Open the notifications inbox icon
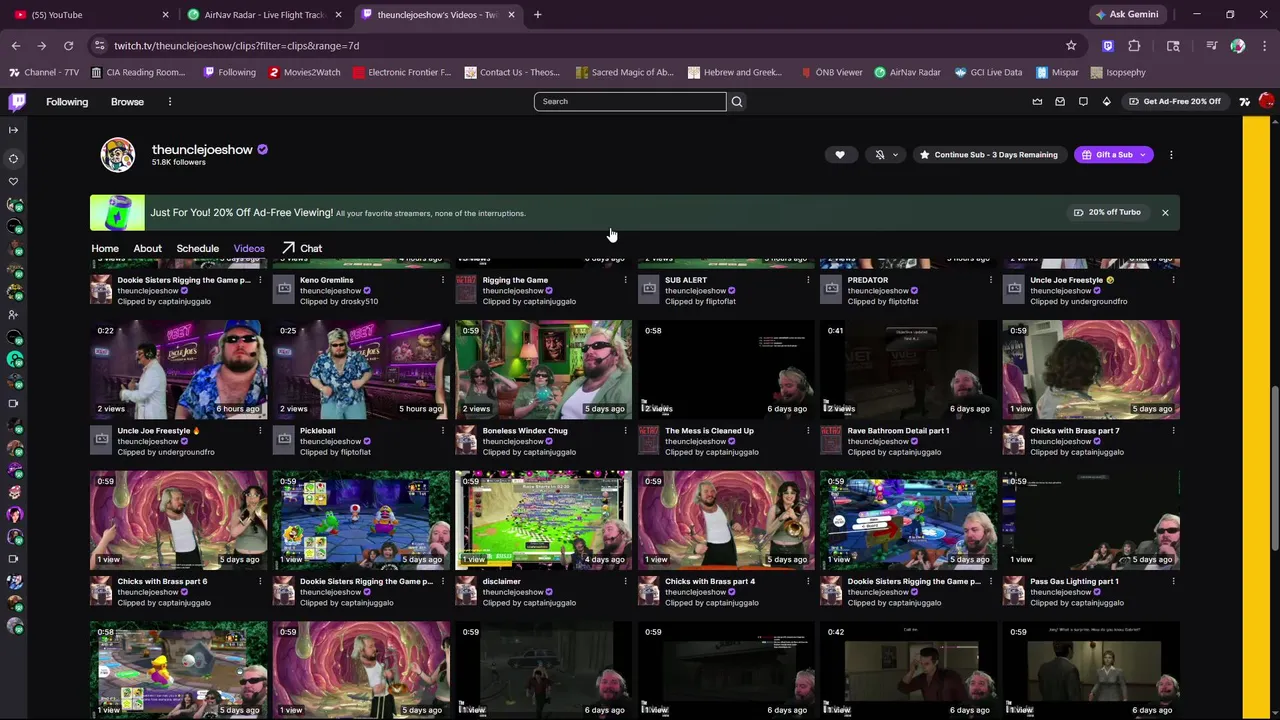The image size is (1280, 720). point(1083,101)
